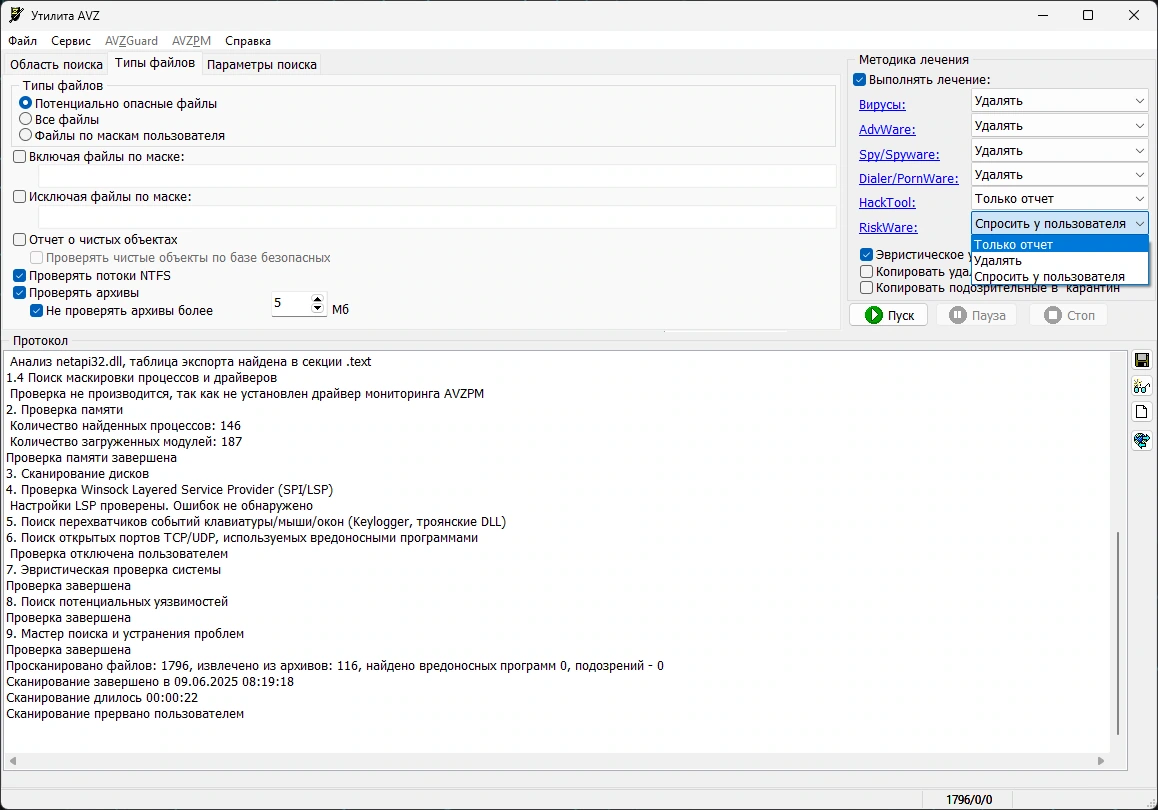1158x810 pixels.
Task: Open the HackTool action dropdown
Action: pos(1060,199)
